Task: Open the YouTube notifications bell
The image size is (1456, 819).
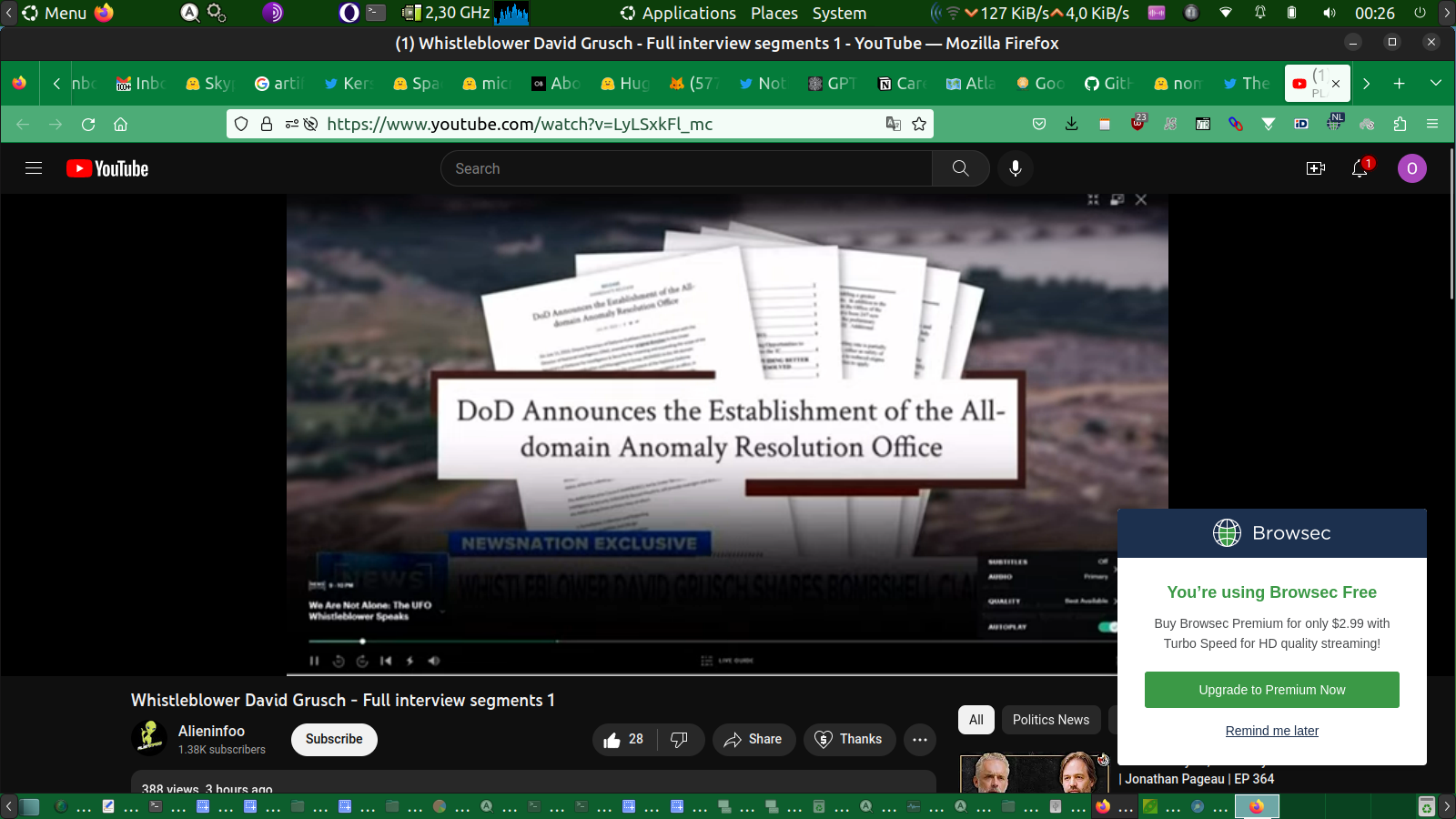Action: (1360, 168)
